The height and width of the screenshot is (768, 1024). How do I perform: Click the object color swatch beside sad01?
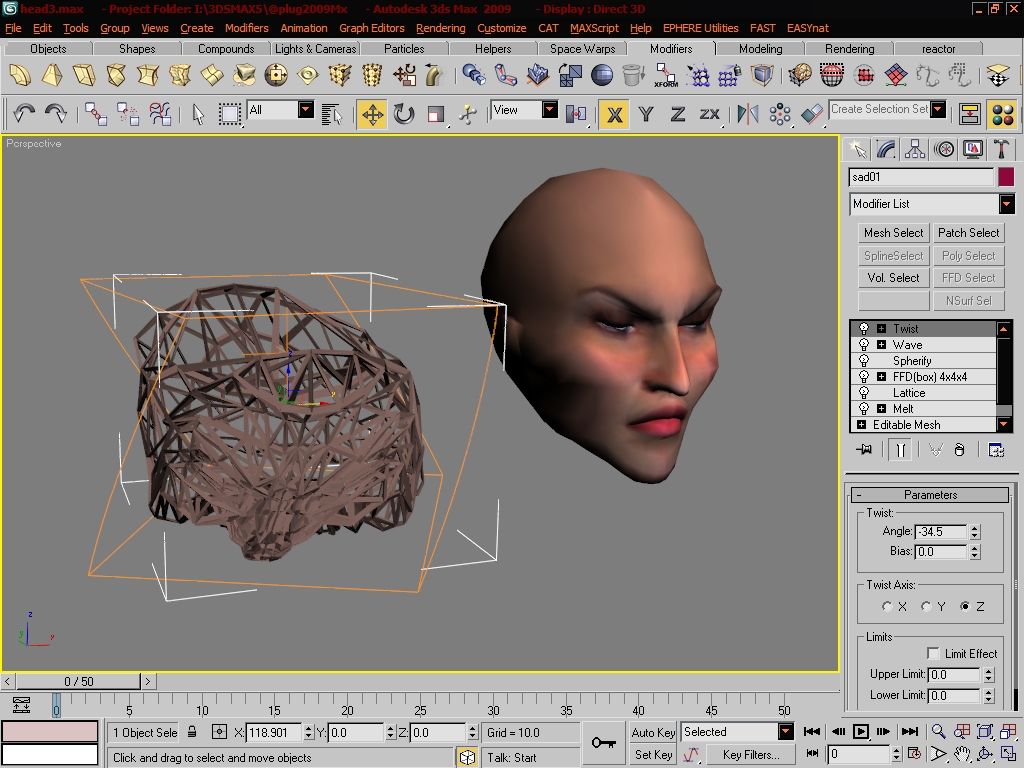coord(1006,177)
